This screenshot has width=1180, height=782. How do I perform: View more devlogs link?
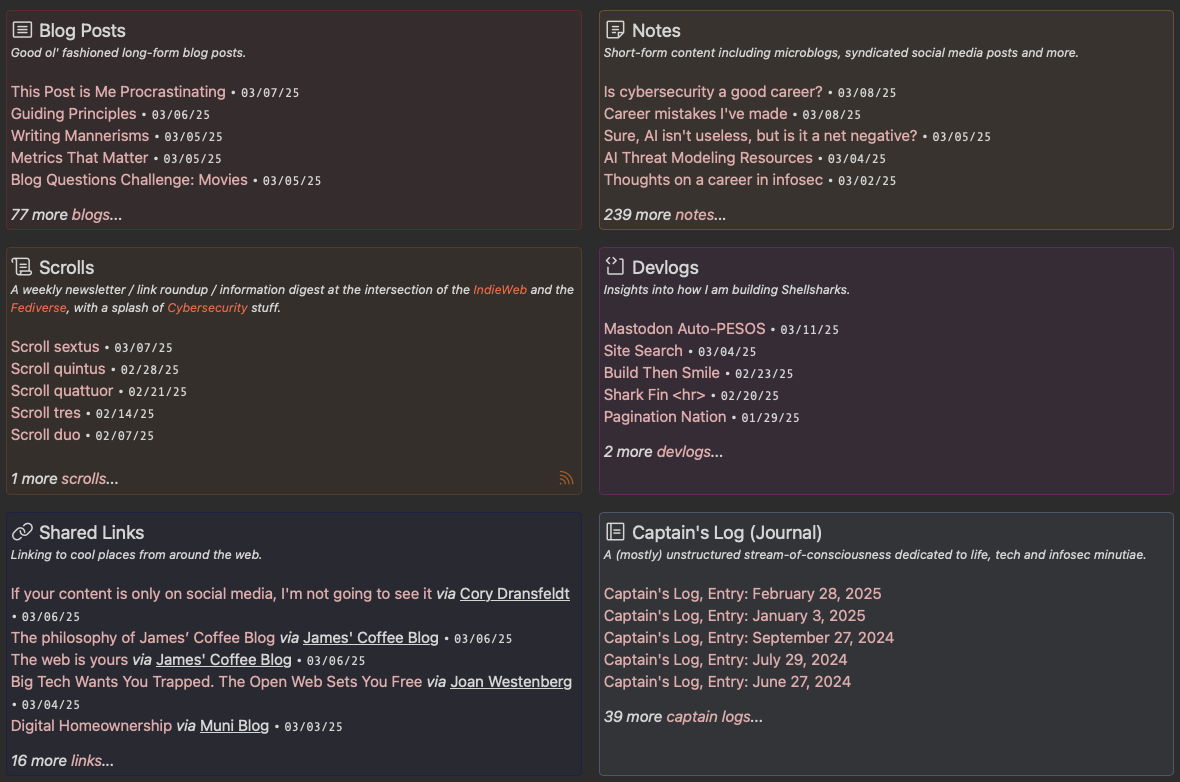click(683, 452)
